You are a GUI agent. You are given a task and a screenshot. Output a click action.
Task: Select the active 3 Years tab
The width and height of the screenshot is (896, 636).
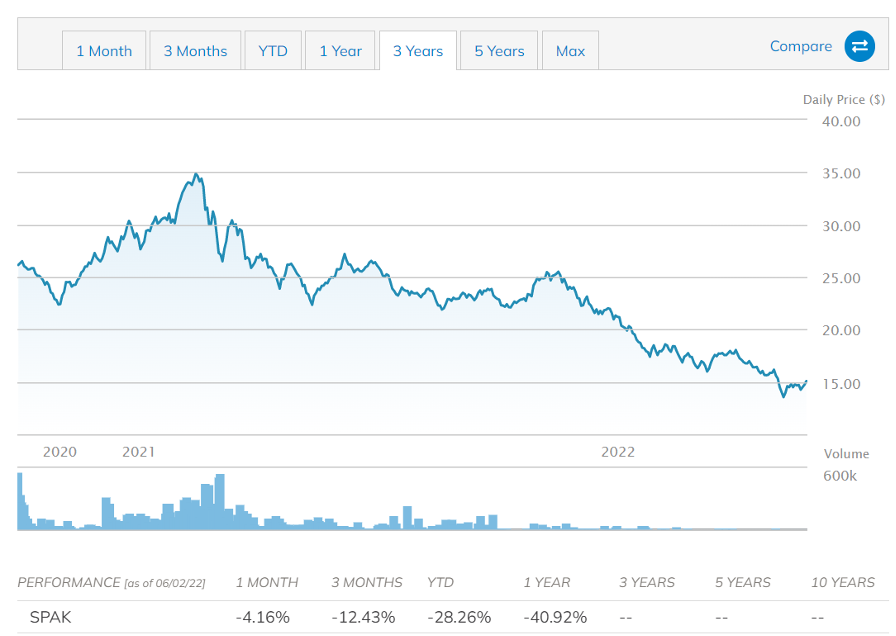click(417, 51)
